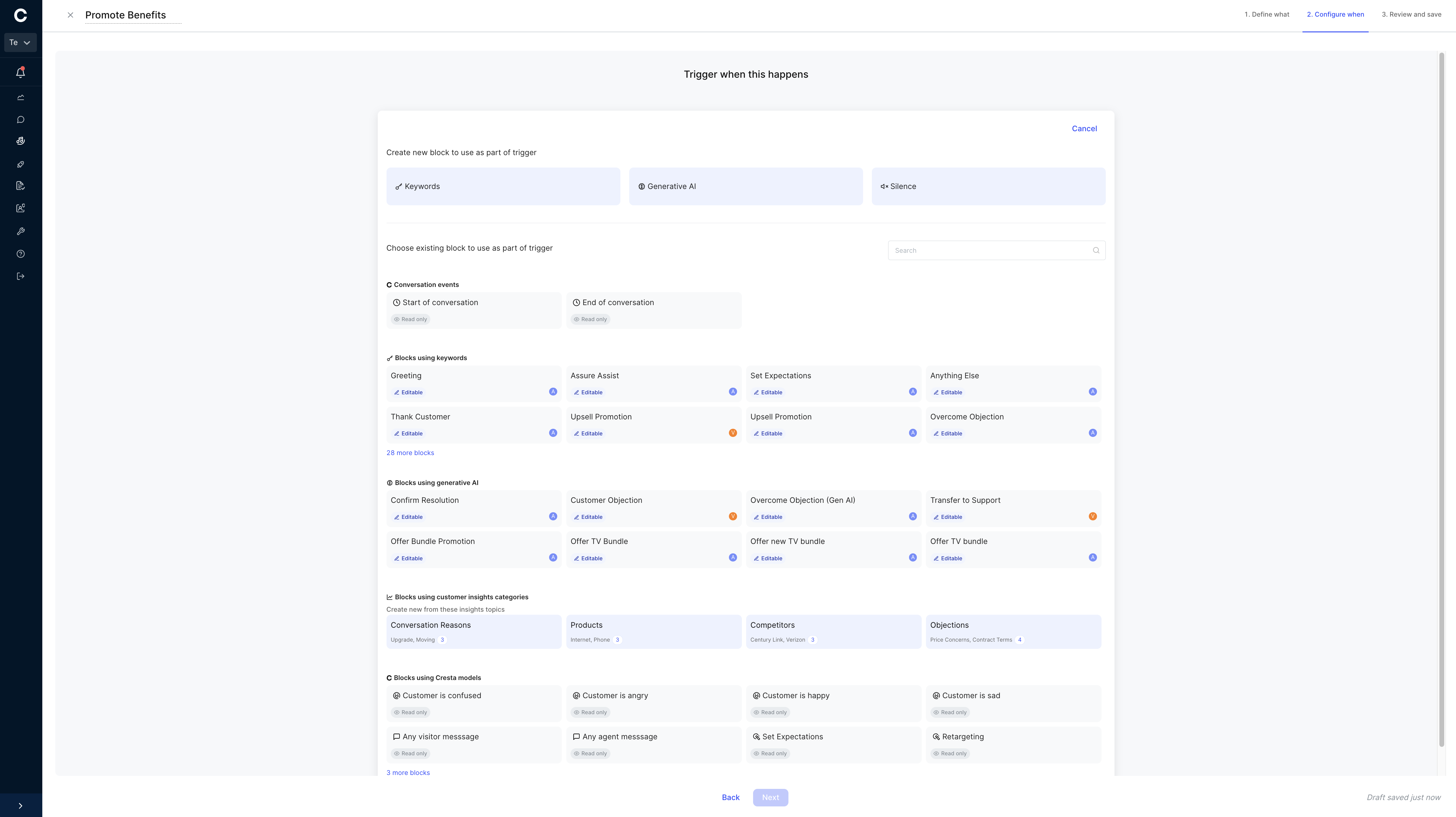Create a new Generative AI block
Viewport: 1456px width, 817px height.
pos(746,186)
